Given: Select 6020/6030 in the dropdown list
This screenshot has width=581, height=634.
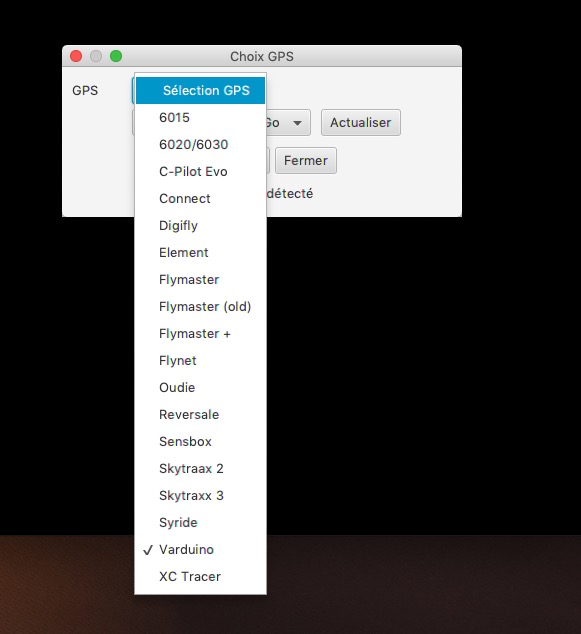Looking at the screenshot, I should pos(200,145).
